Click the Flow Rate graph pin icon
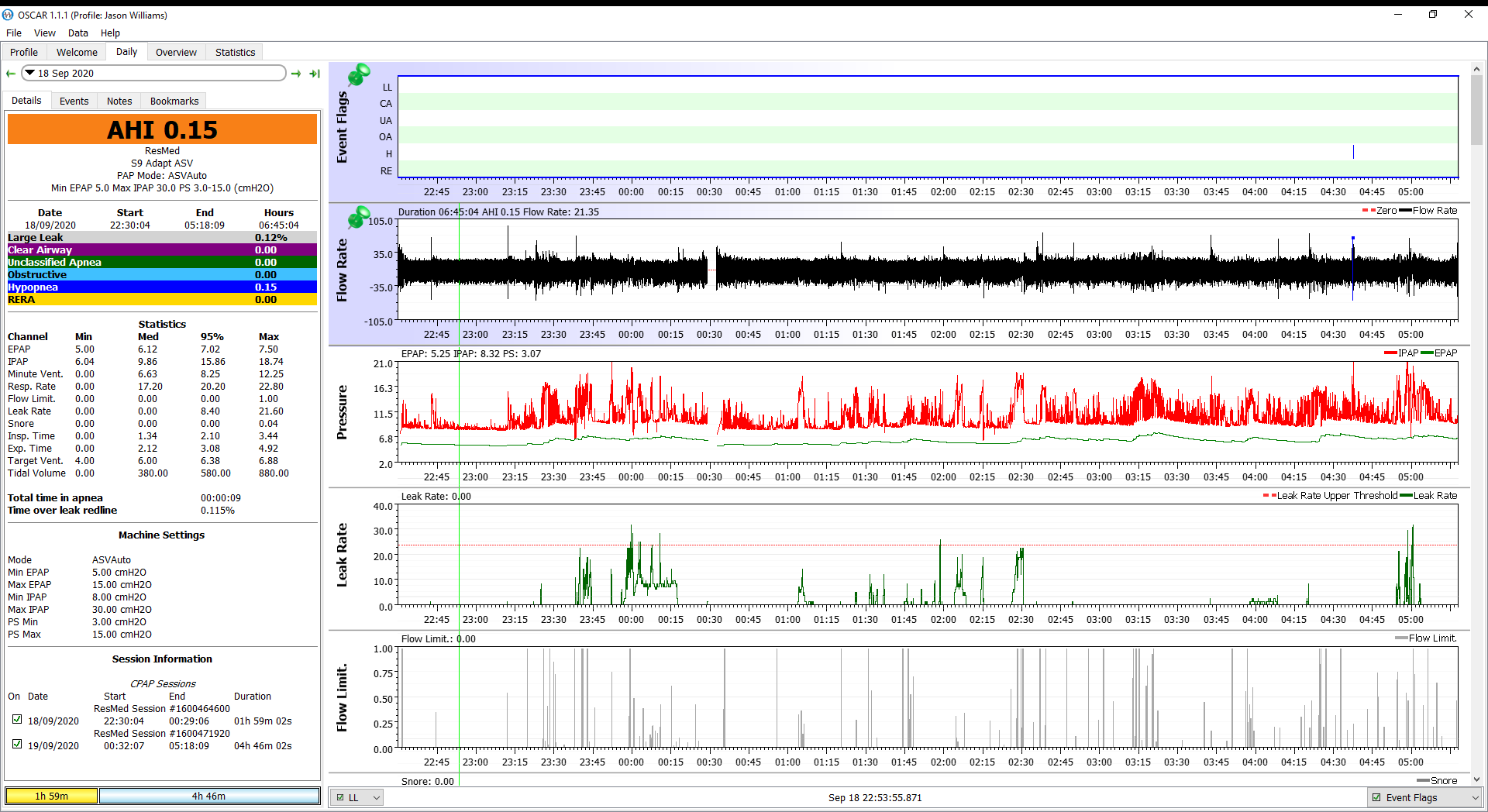This screenshot has height=812, width=1488. pyautogui.click(x=359, y=217)
